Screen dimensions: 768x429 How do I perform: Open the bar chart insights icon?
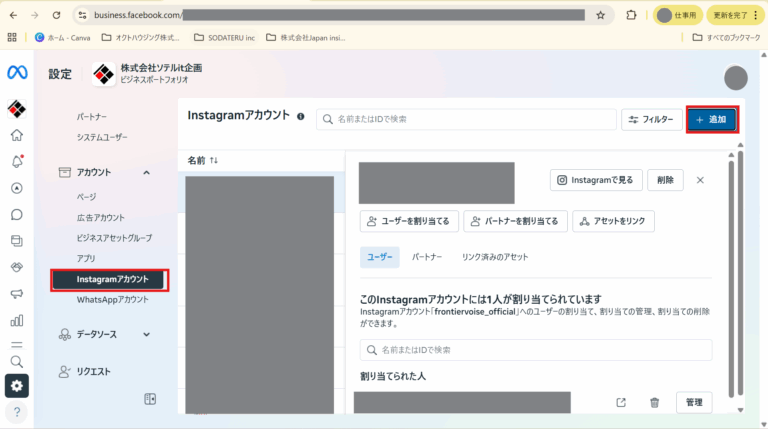16,320
